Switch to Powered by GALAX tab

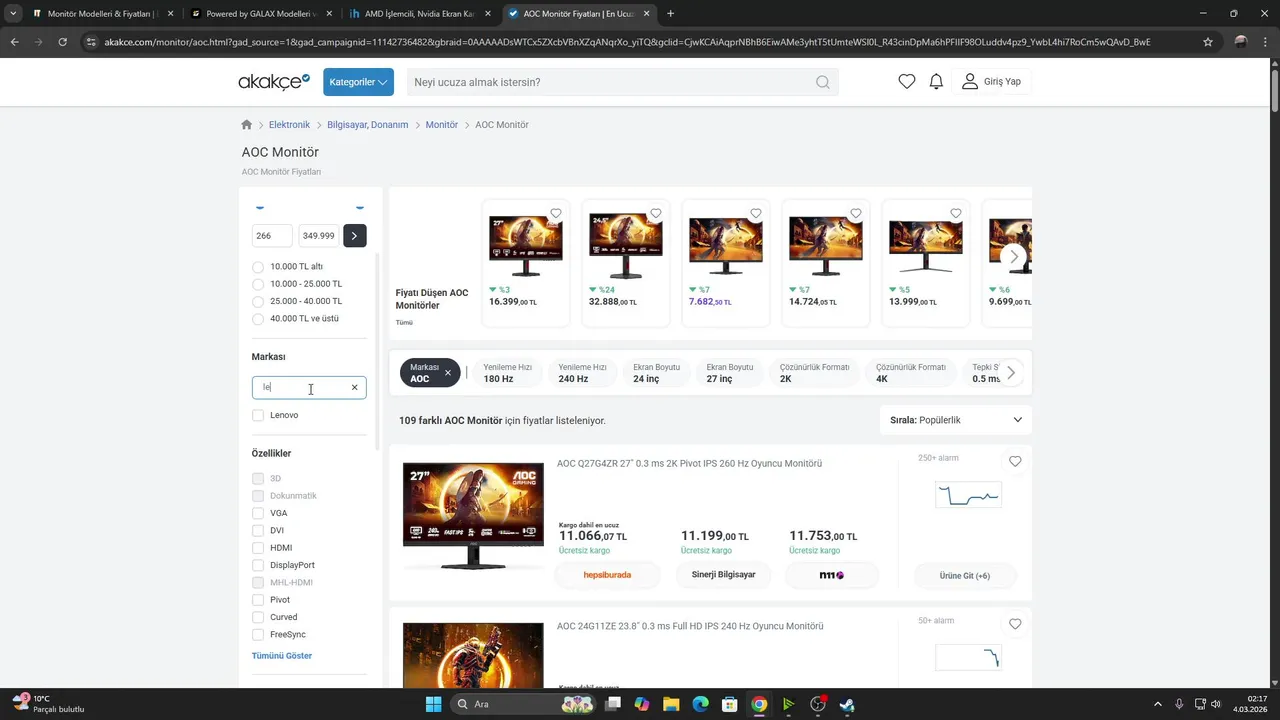[x=262, y=14]
